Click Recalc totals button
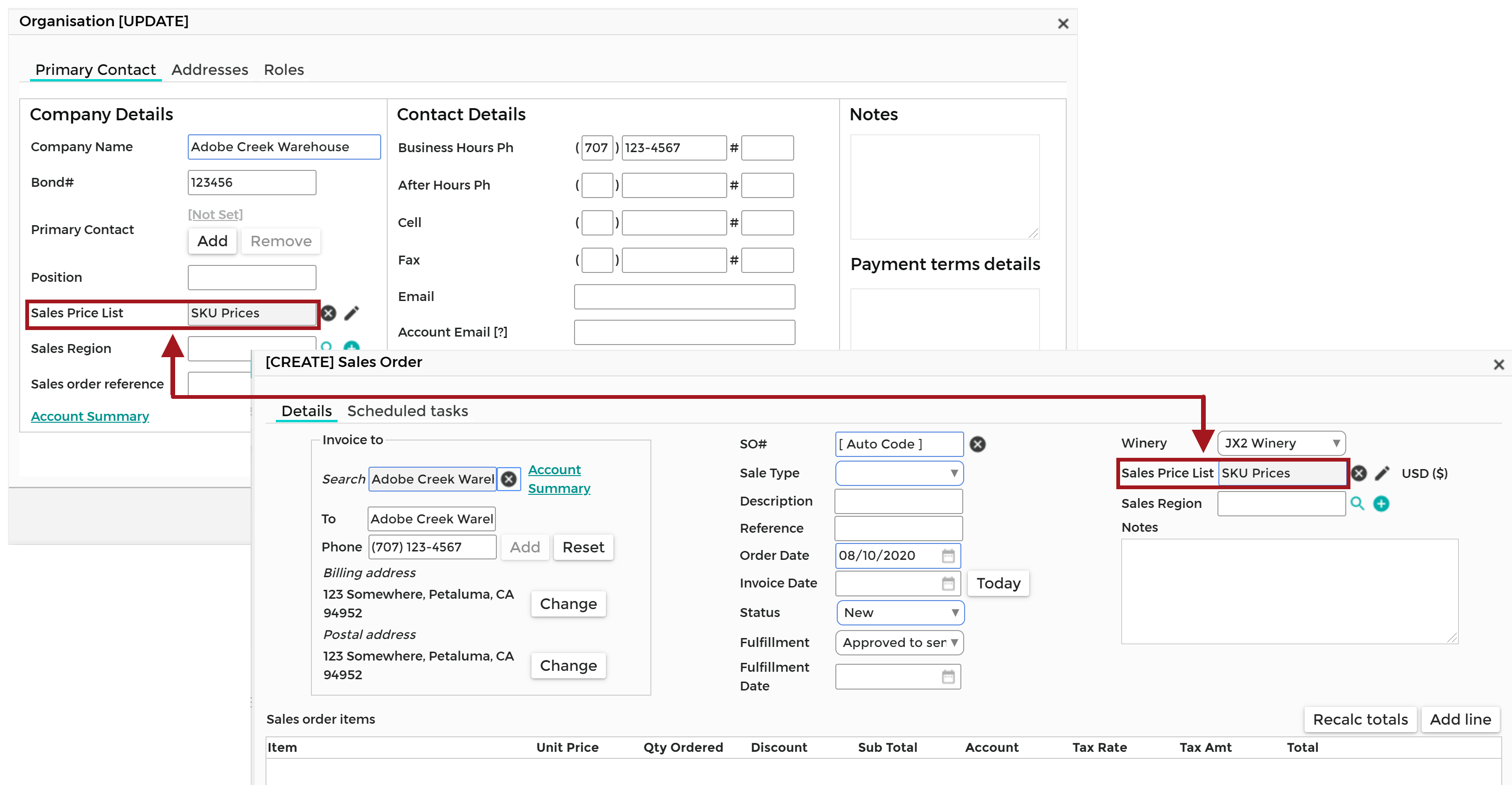This screenshot has width=1512, height=793. click(x=1360, y=720)
